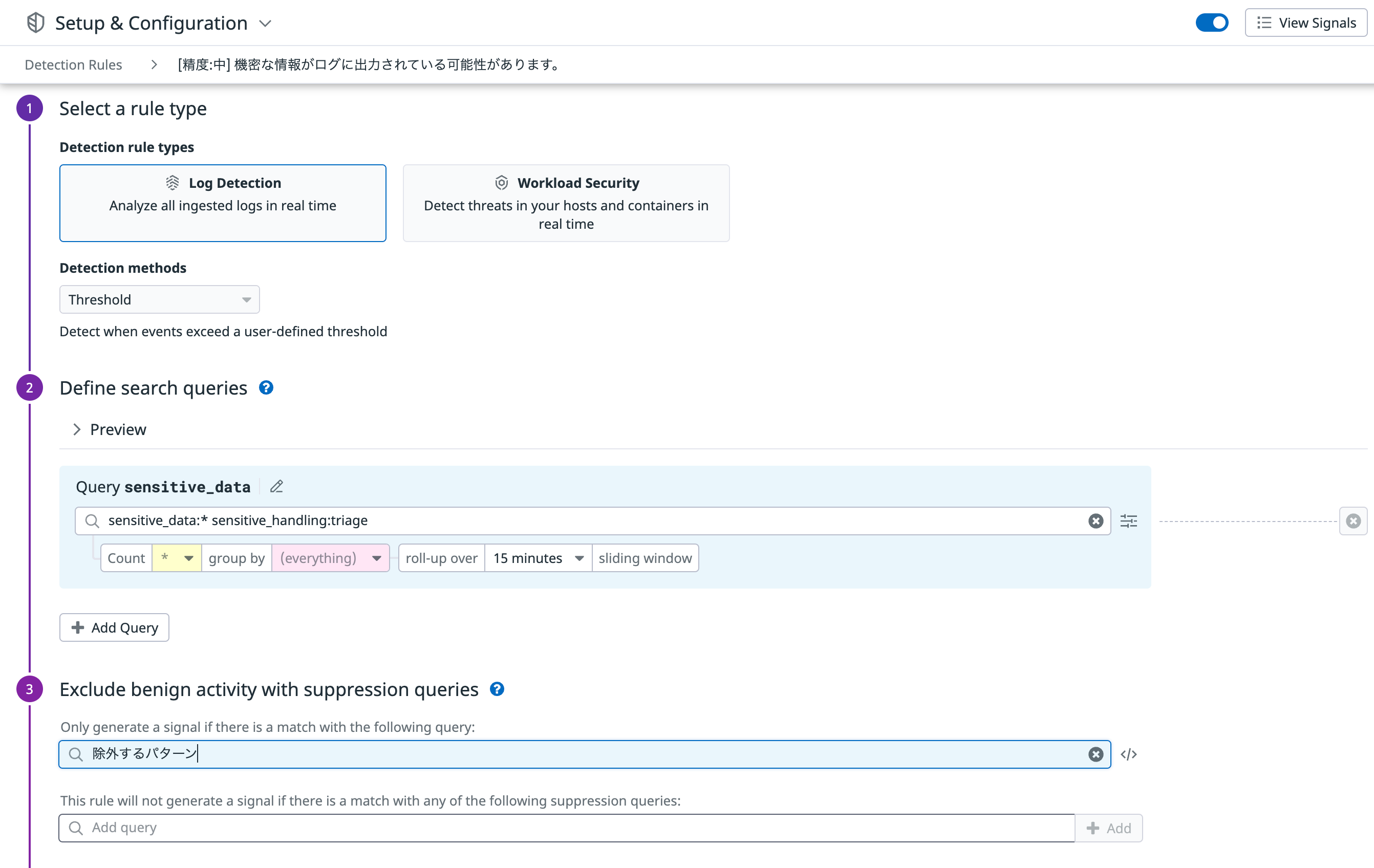Click the Setup & Configuration shield icon
Image resolution: width=1374 pixels, height=868 pixels.
pos(35,23)
